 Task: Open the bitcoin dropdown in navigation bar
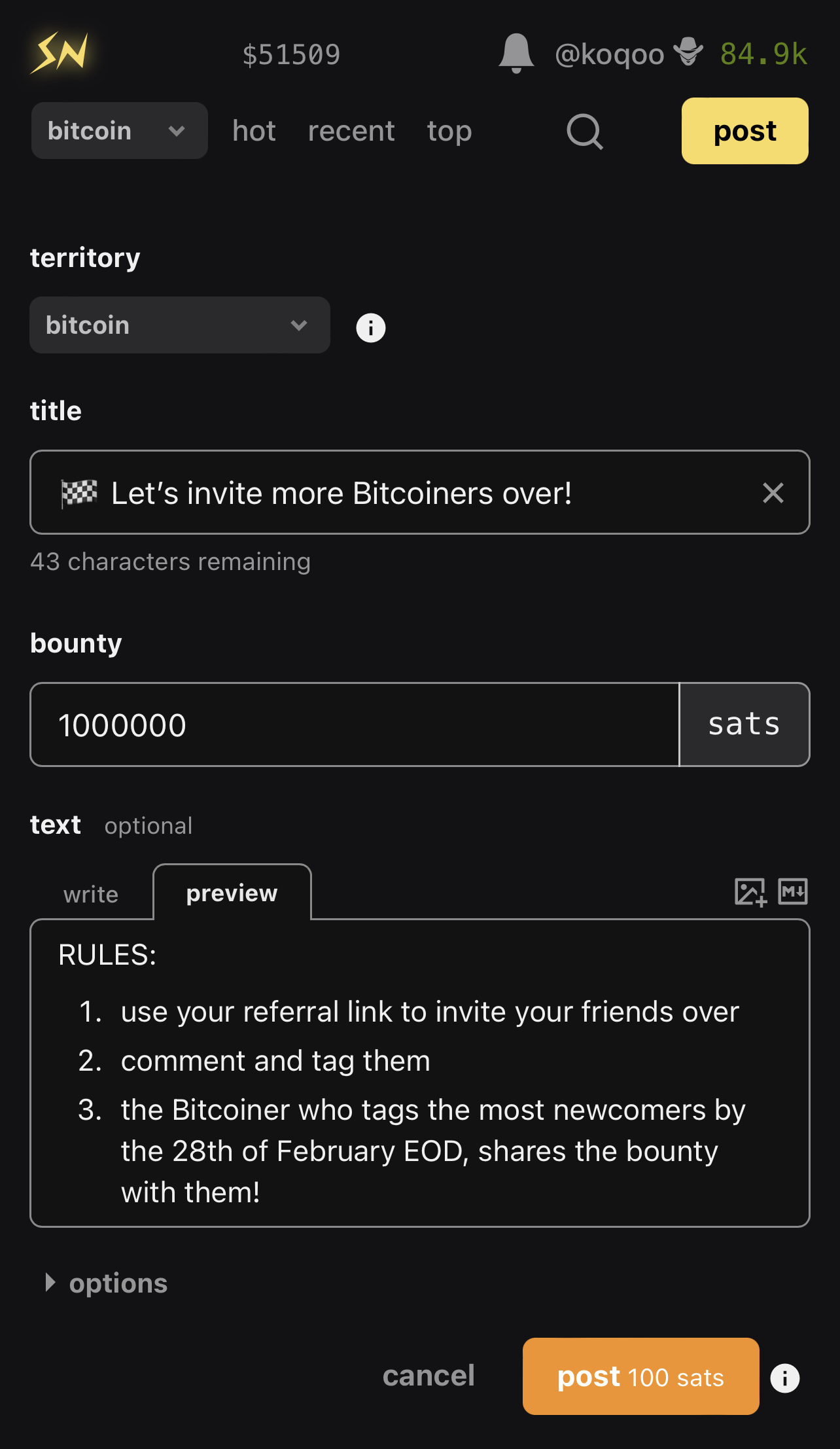pos(119,131)
